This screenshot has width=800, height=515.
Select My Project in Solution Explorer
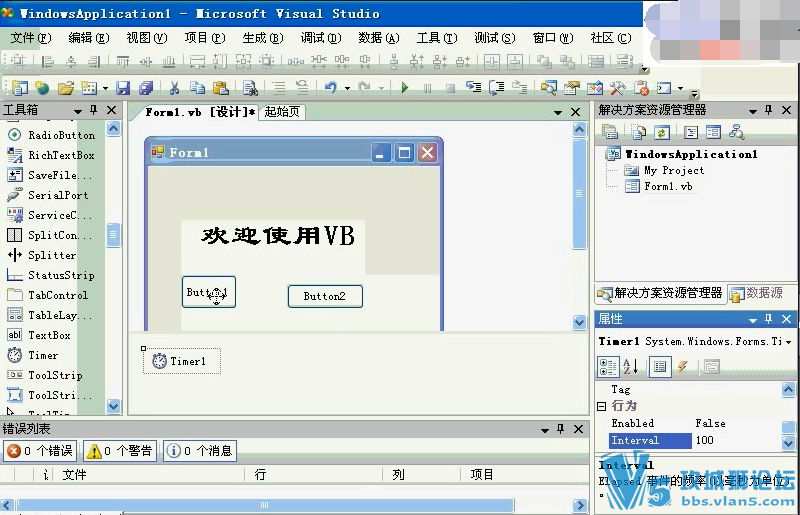673,170
